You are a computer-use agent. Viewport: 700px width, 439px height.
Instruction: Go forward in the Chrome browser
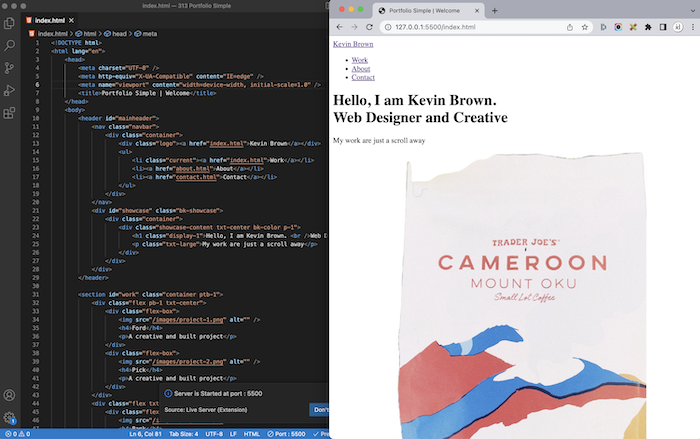(354, 27)
